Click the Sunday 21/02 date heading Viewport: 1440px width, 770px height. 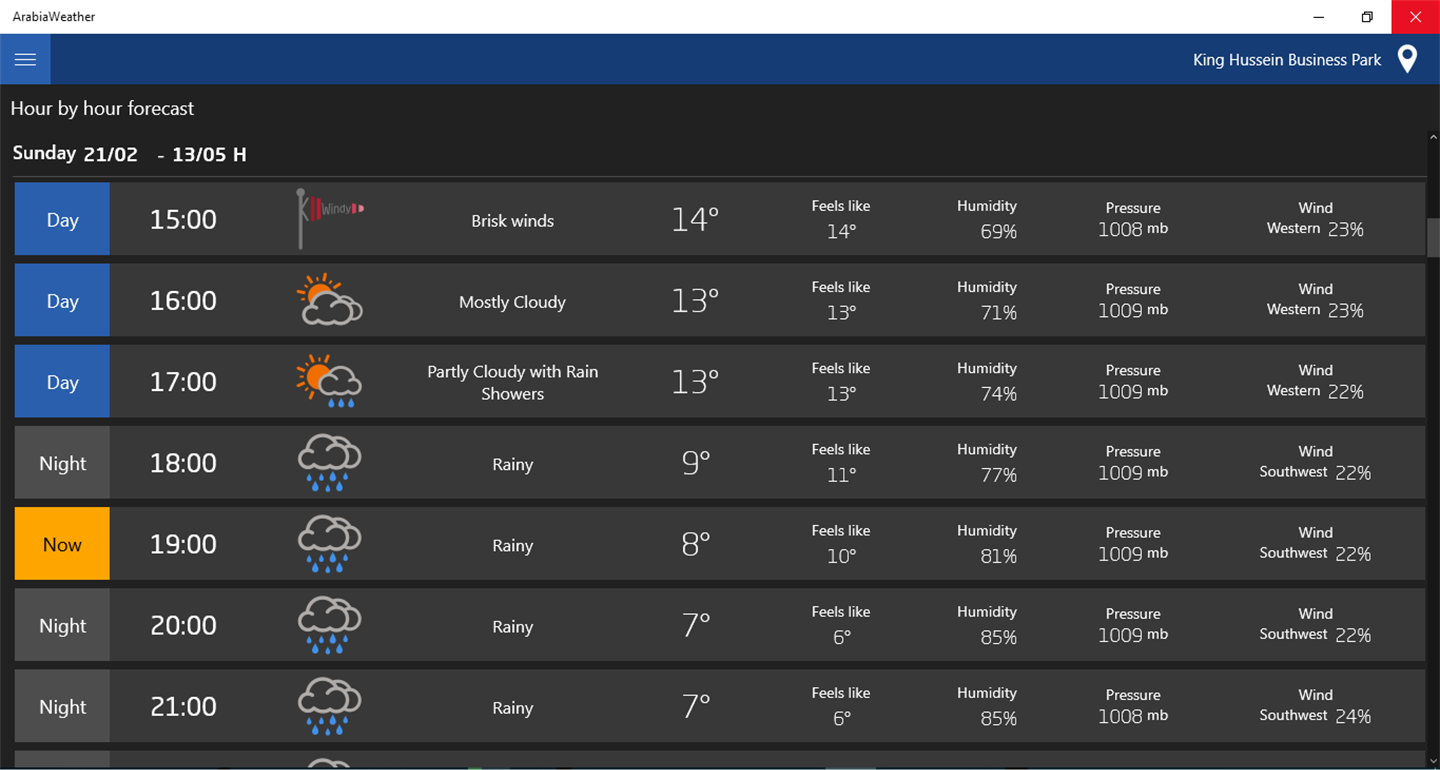(x=75, y=153)
